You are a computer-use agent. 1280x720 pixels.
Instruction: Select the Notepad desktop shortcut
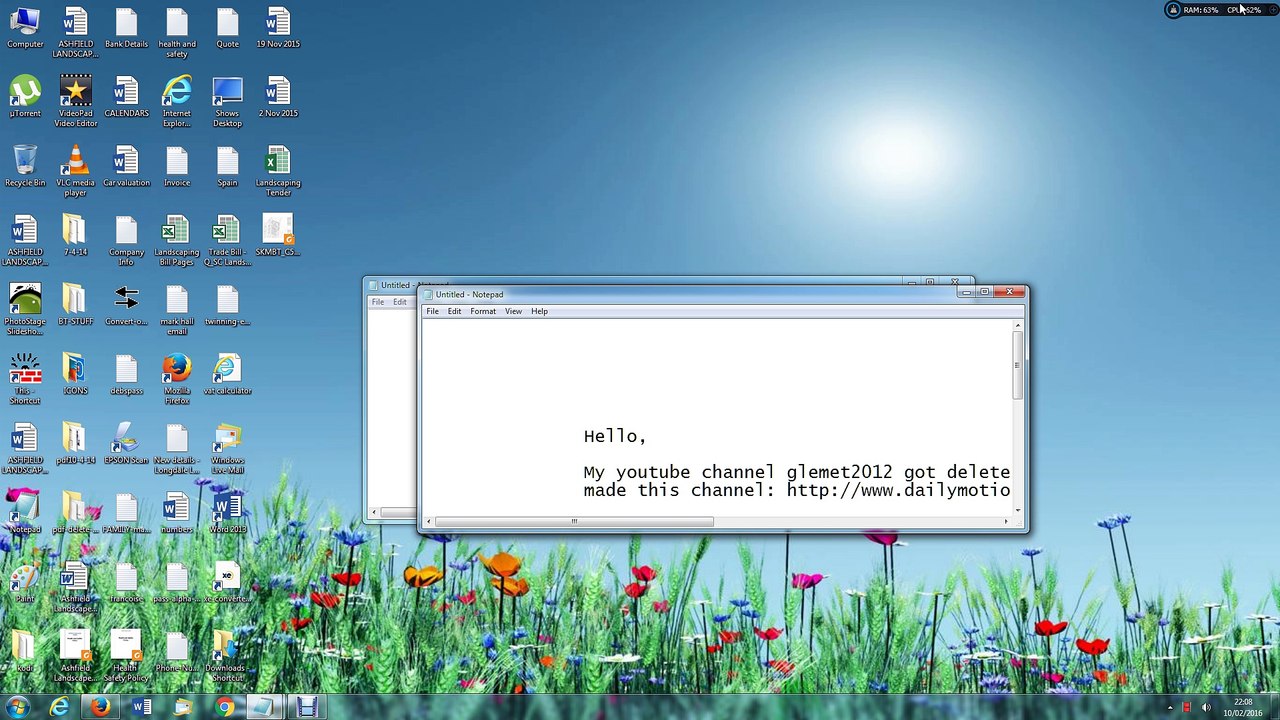[x=25, y=513]
